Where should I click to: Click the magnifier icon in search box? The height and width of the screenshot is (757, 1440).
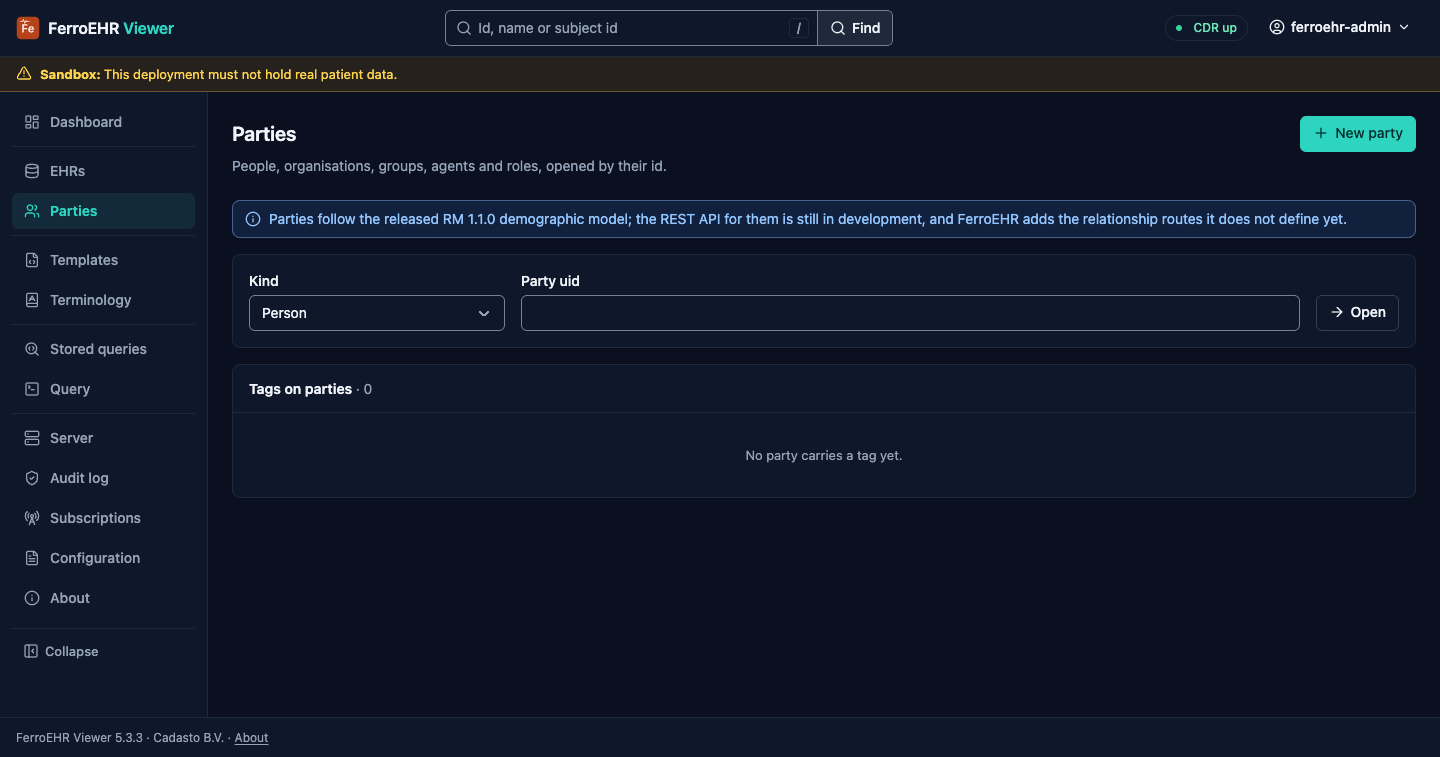tap(464, 28)
